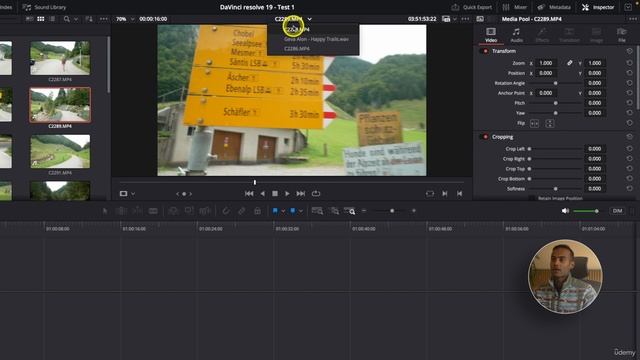The width and height of the screenshot is (640, 360).
Task: Open the Mixer panel
Action: pos(515,7)
